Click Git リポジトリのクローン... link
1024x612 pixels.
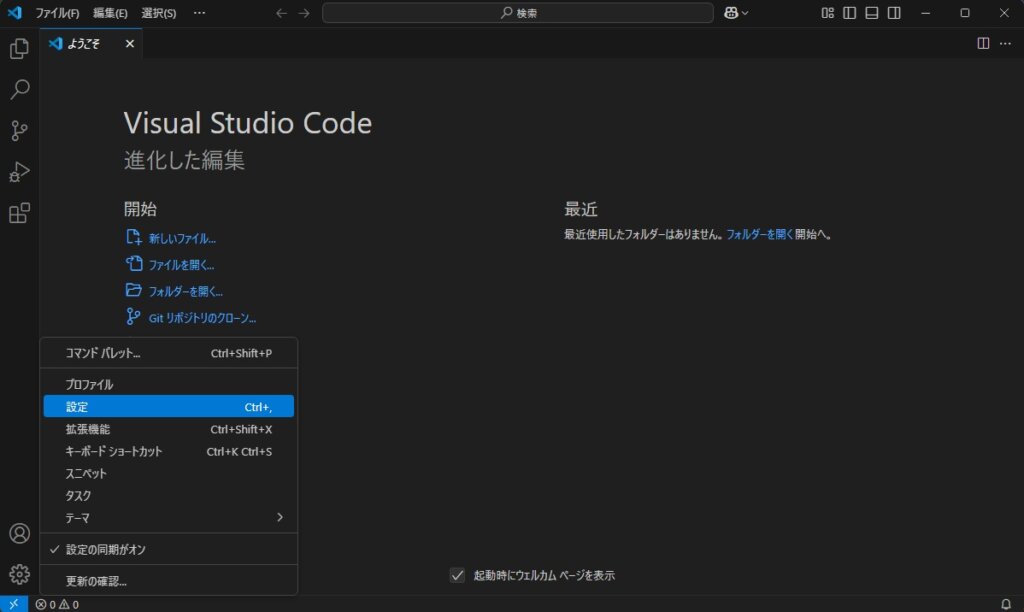(202, 318)
